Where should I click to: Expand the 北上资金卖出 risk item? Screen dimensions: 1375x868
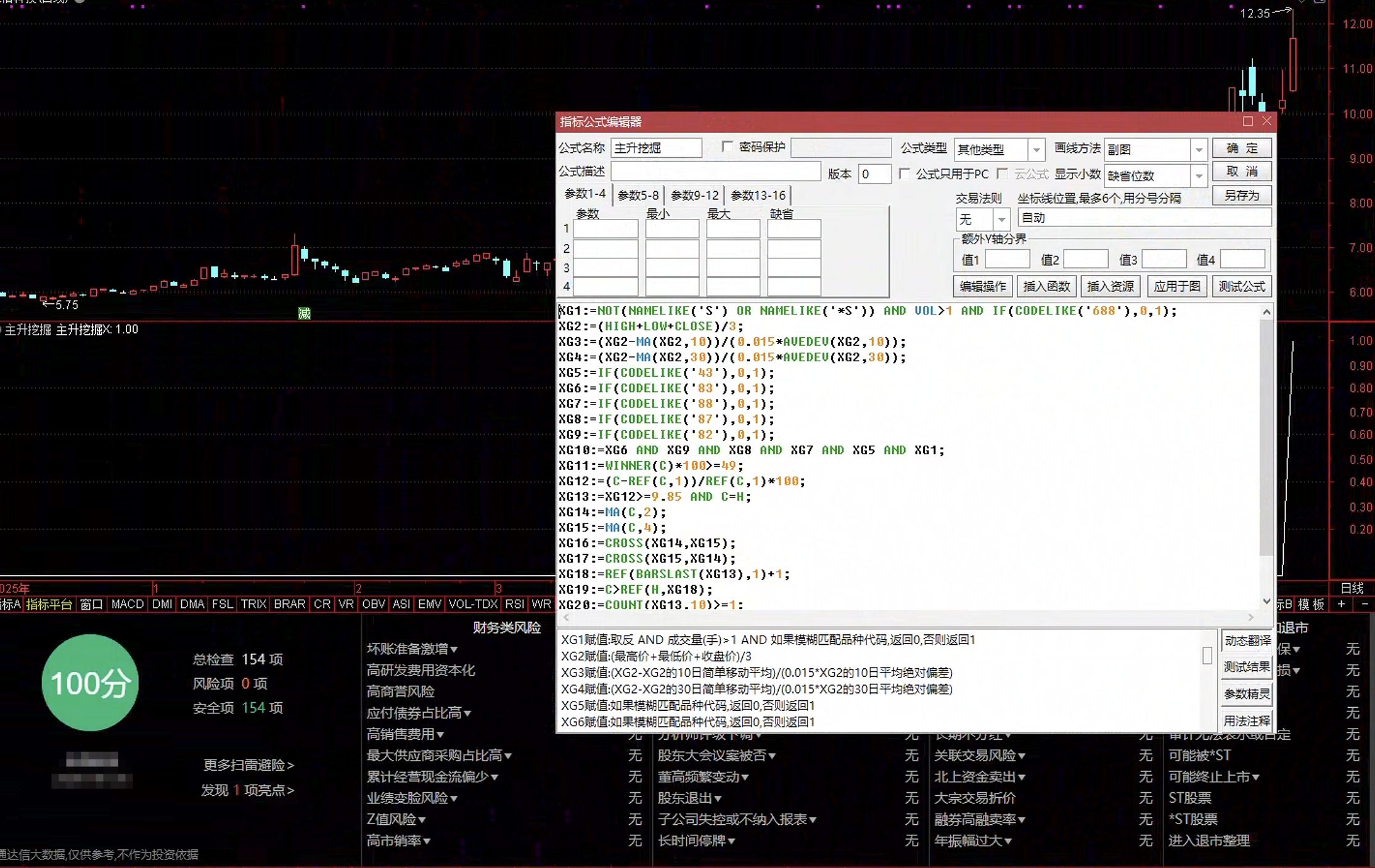1021,777
